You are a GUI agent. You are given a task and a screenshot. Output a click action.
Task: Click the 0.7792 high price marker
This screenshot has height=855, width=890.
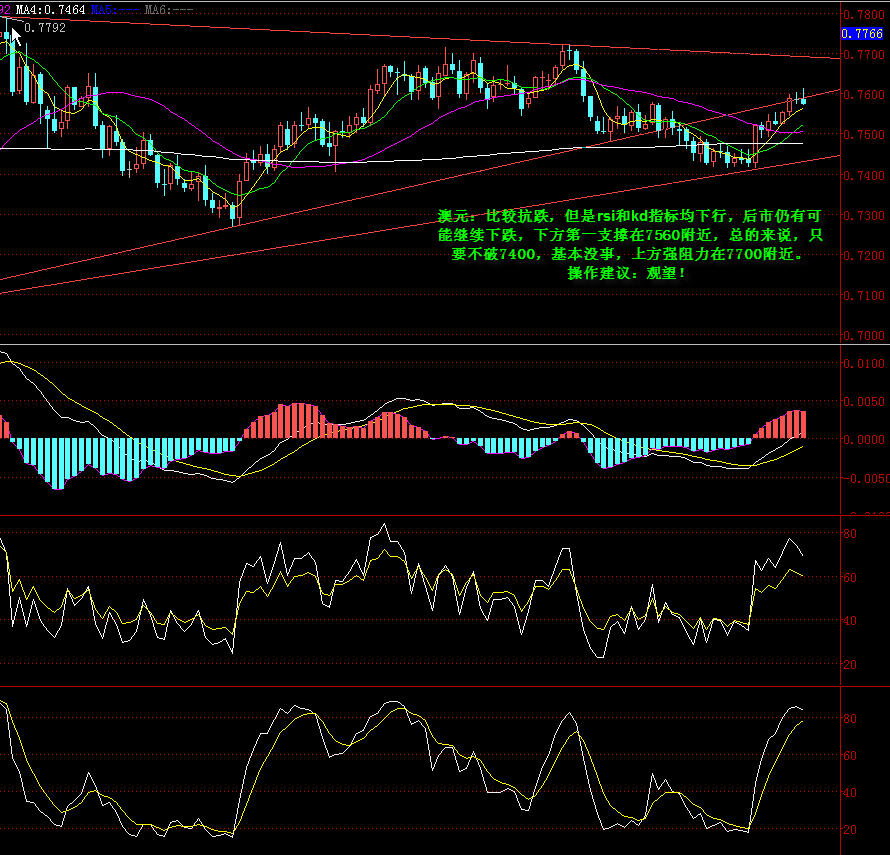point(45,28)
